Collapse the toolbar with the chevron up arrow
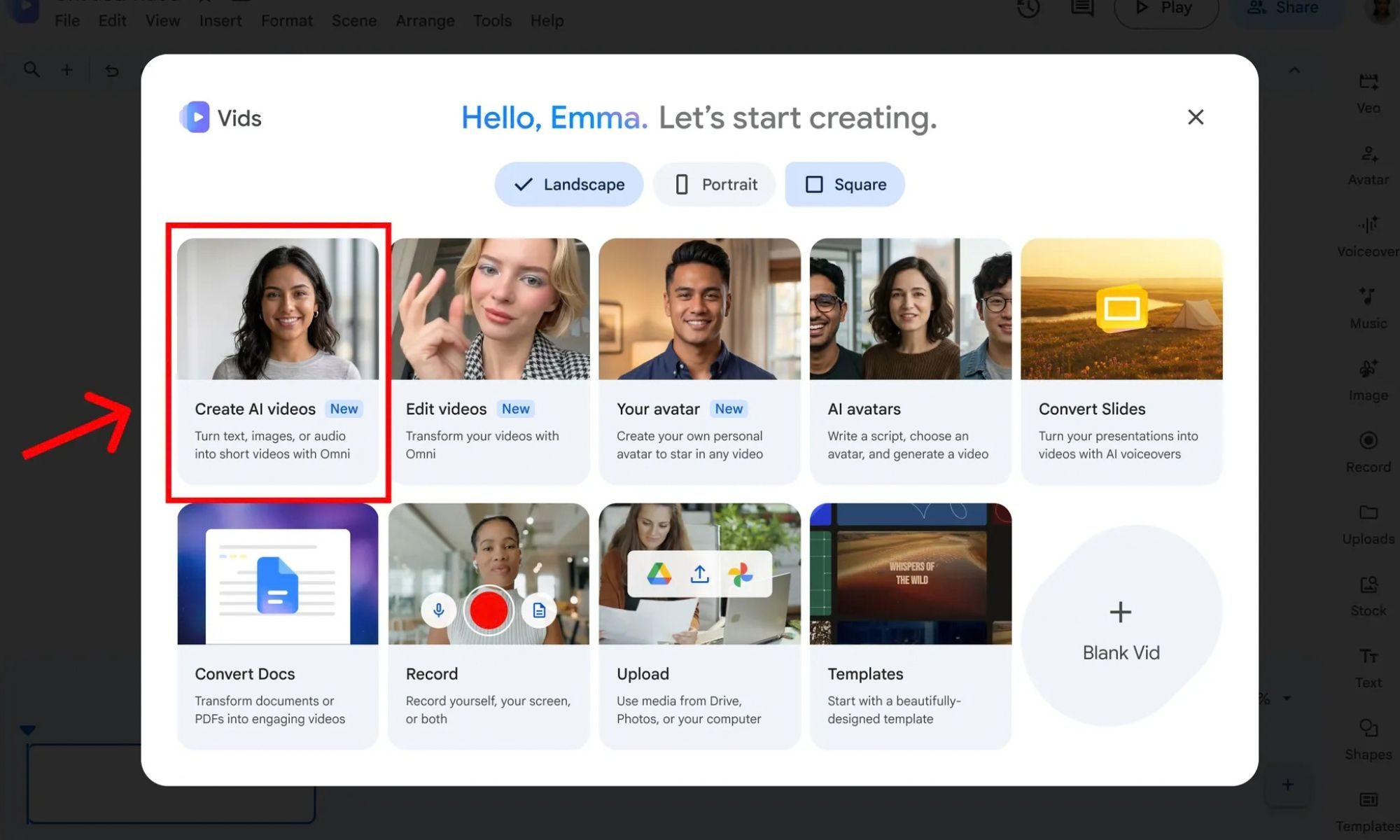Screen dimensions: 1400x840 1294,70
